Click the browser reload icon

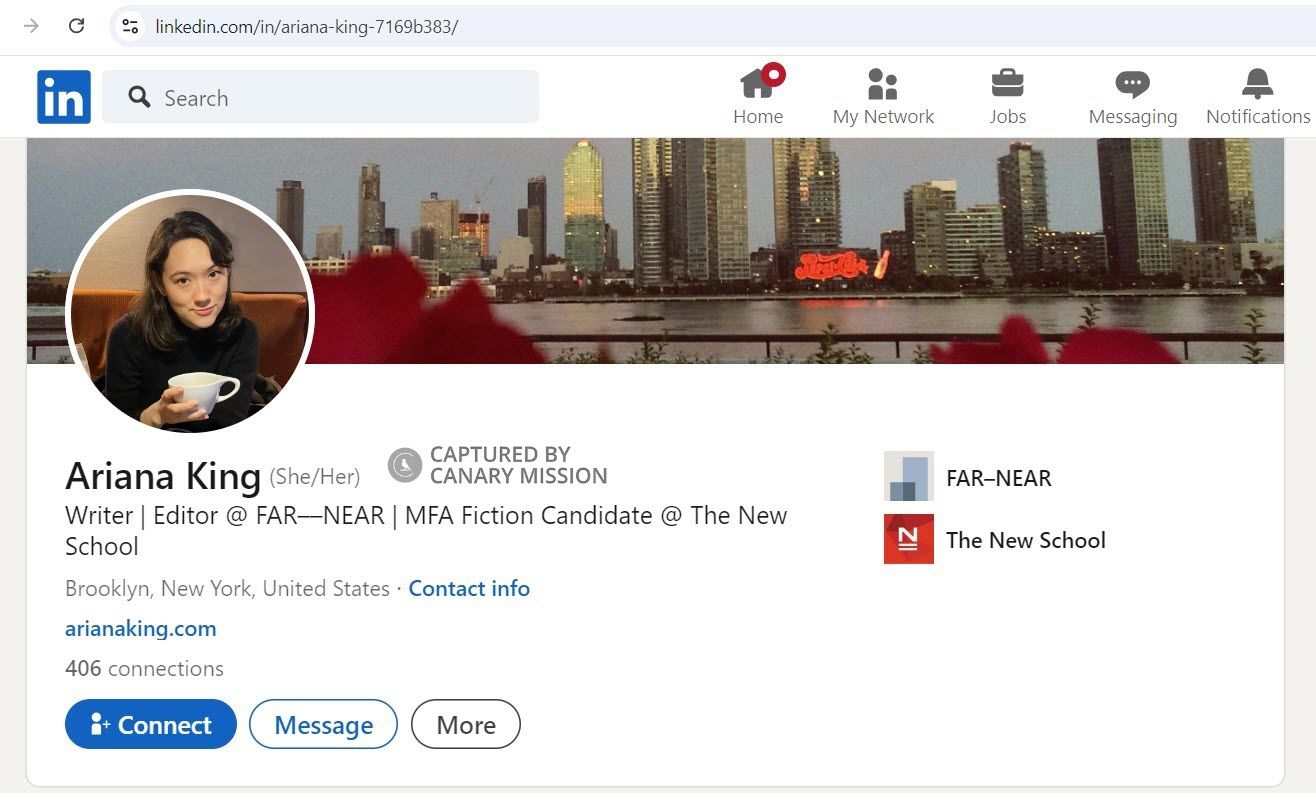(76, 26)
